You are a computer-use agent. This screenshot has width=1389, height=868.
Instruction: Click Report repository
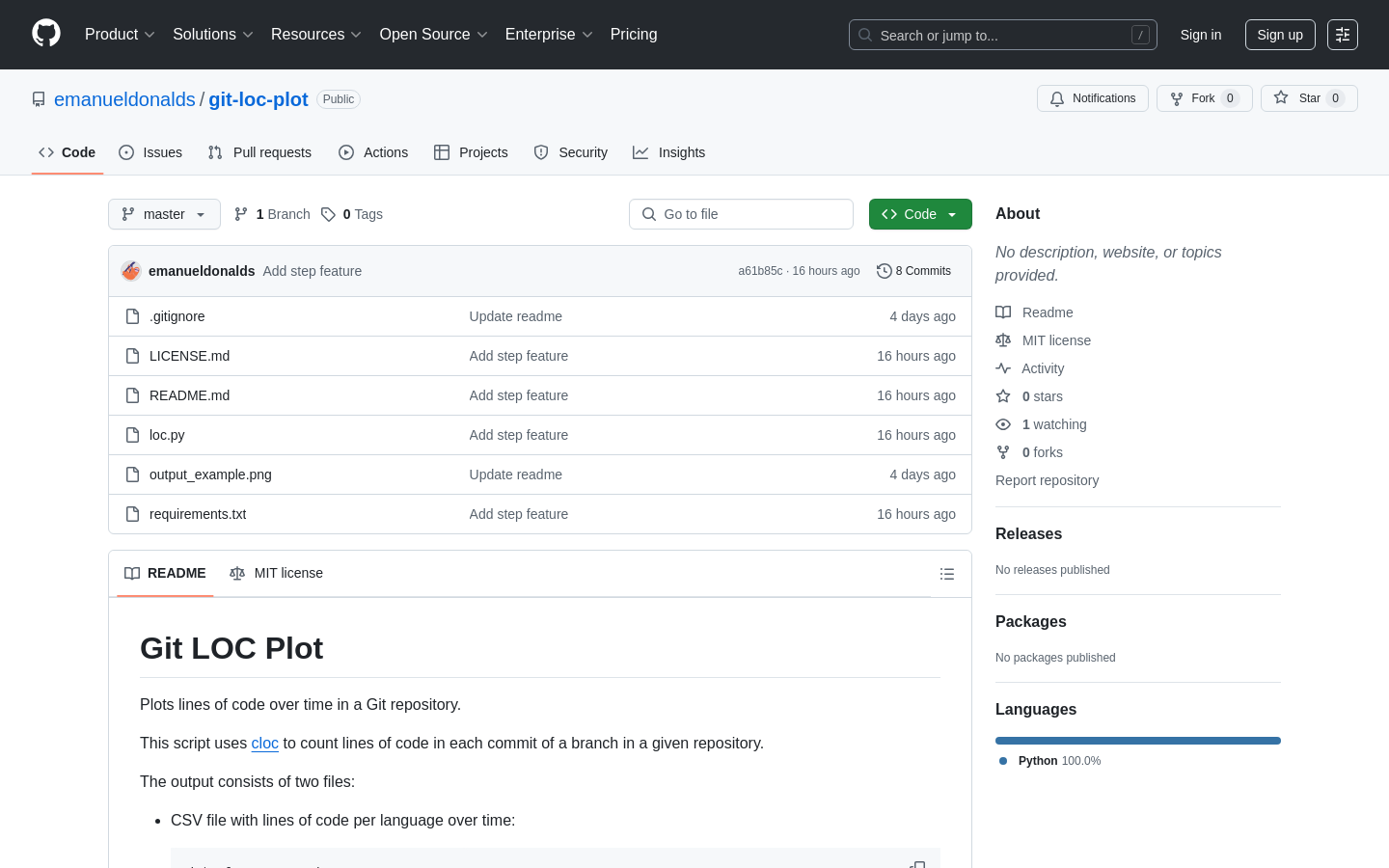point(1047,480)
